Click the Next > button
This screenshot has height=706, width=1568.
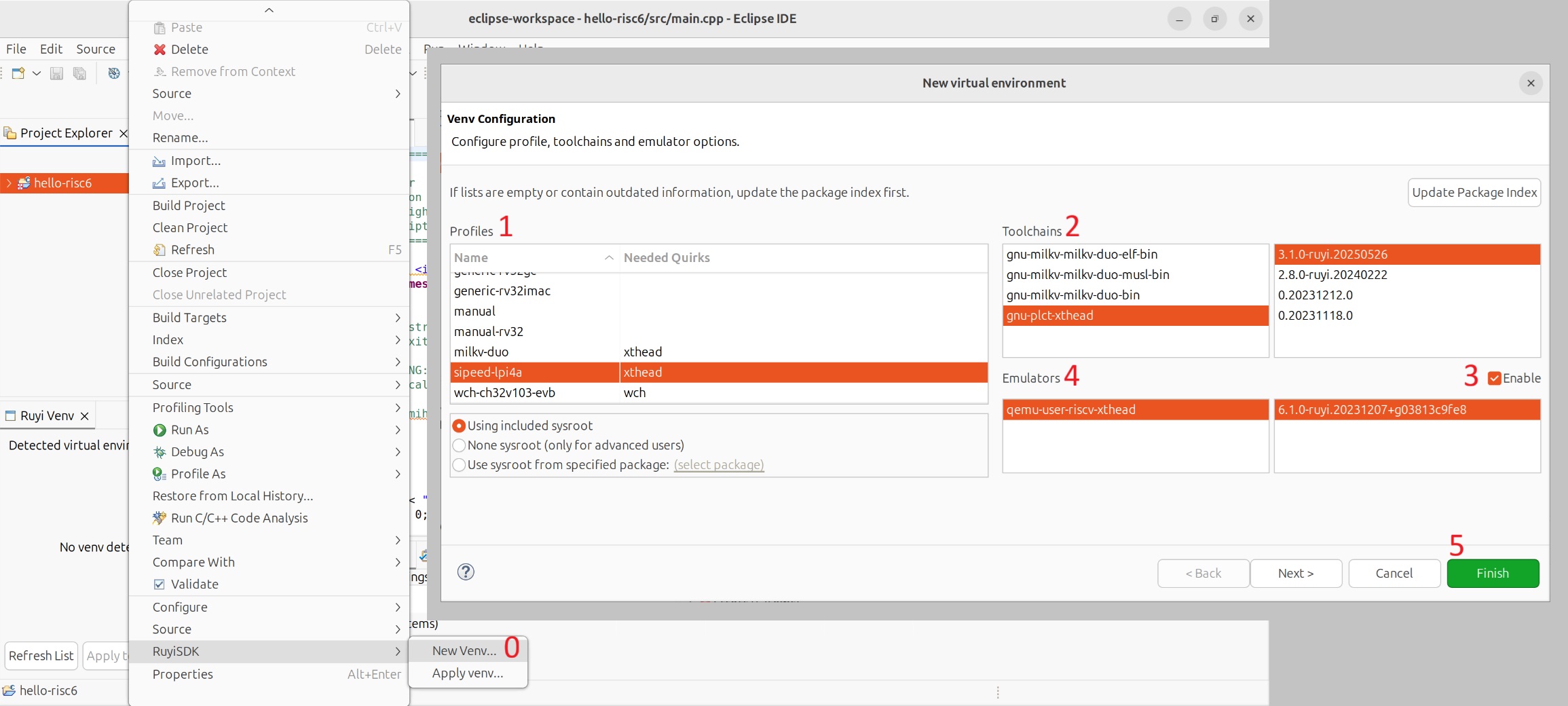click(1296, 574)
